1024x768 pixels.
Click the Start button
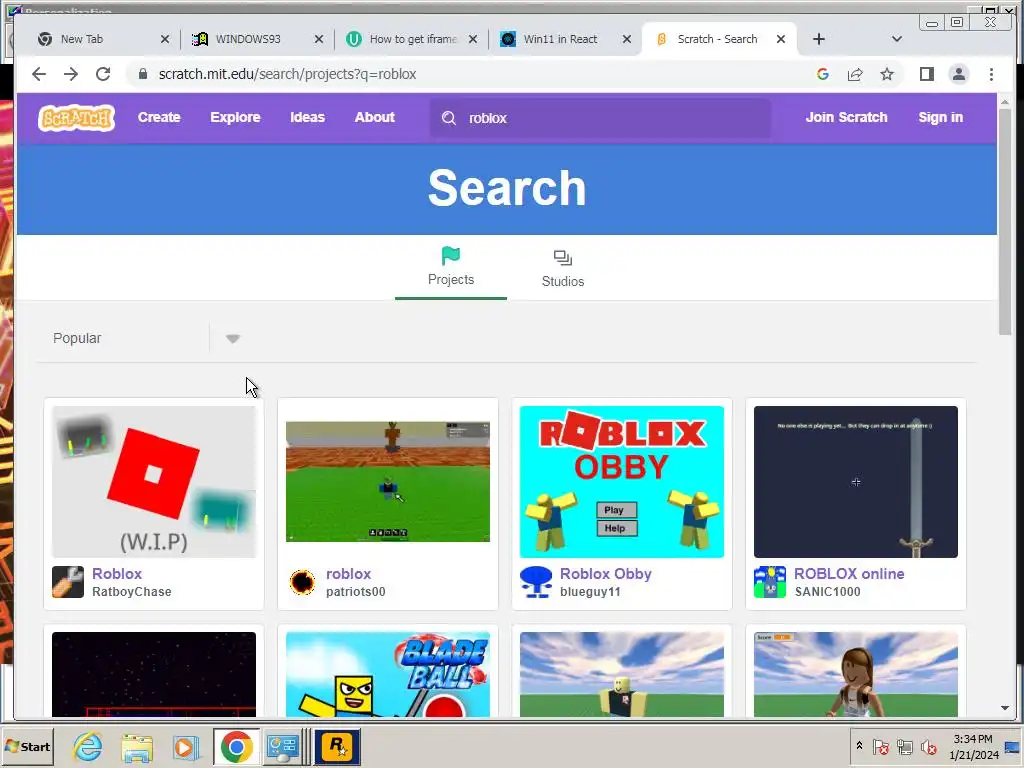coord(27,746)
